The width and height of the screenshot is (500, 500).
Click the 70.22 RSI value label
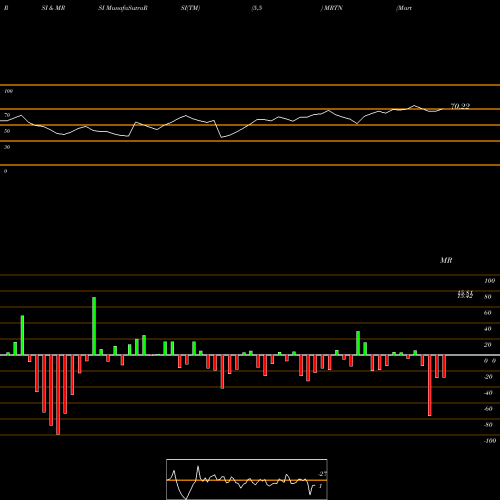tap(460, 106)
